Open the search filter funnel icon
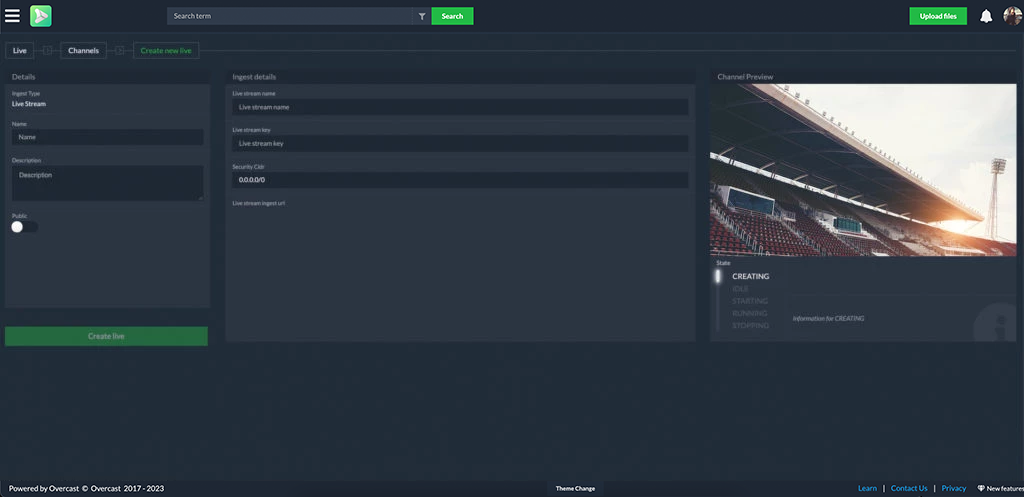The height and width of the screenshot is (497, 1024). pos(422,16)
